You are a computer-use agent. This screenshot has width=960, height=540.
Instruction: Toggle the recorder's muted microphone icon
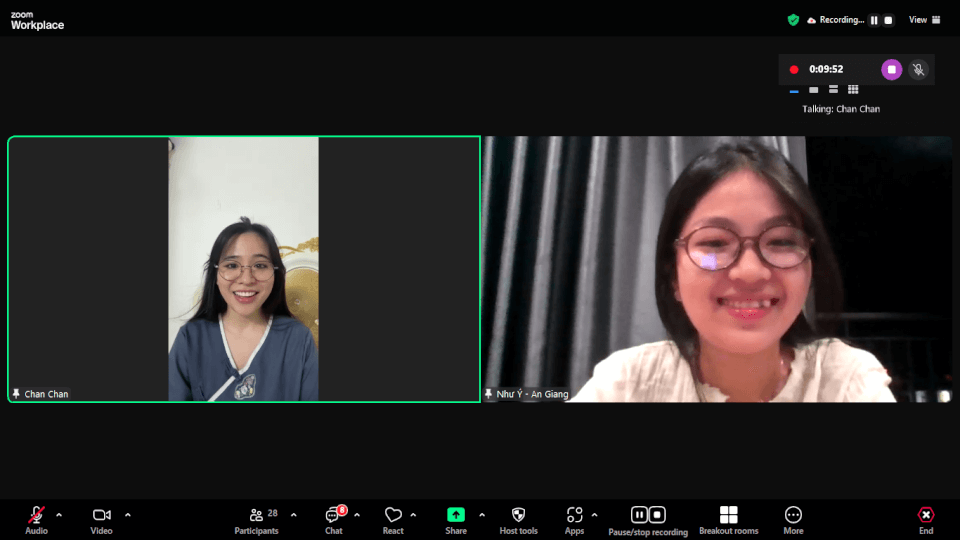(918, 69)
